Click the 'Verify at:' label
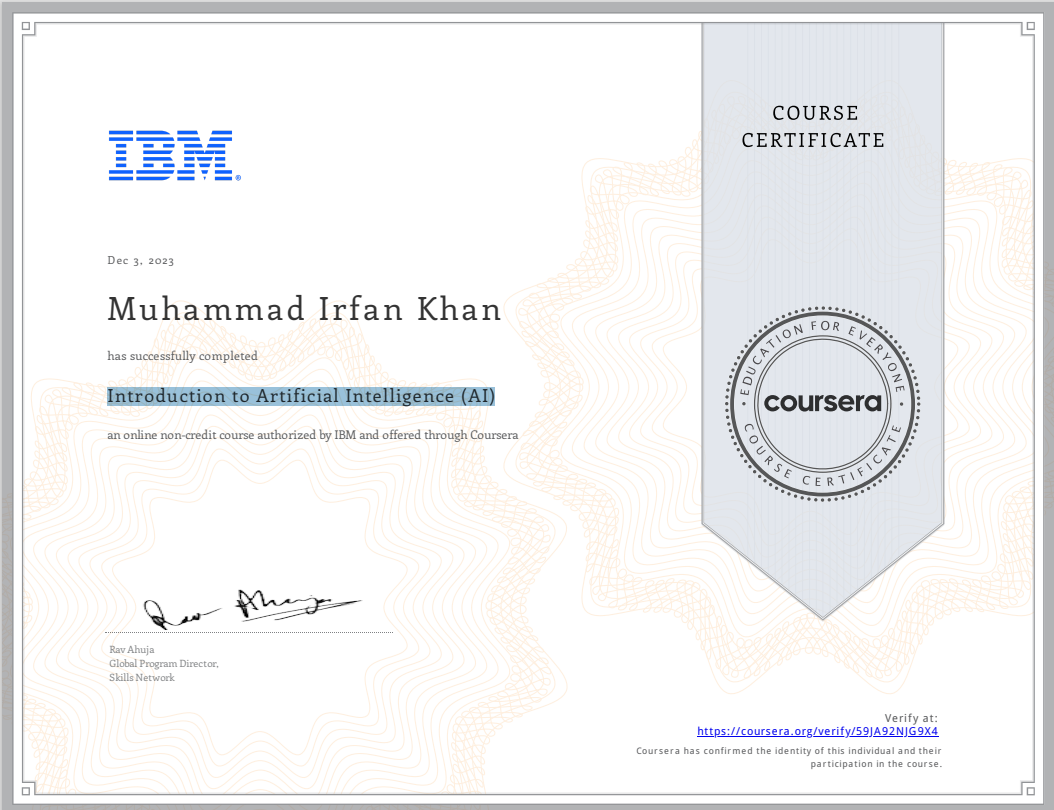1054x810 pixels. pos(911,718)
